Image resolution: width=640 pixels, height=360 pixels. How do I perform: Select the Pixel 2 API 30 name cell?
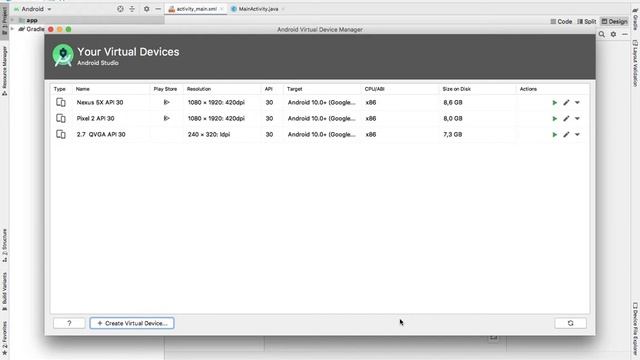95,118
